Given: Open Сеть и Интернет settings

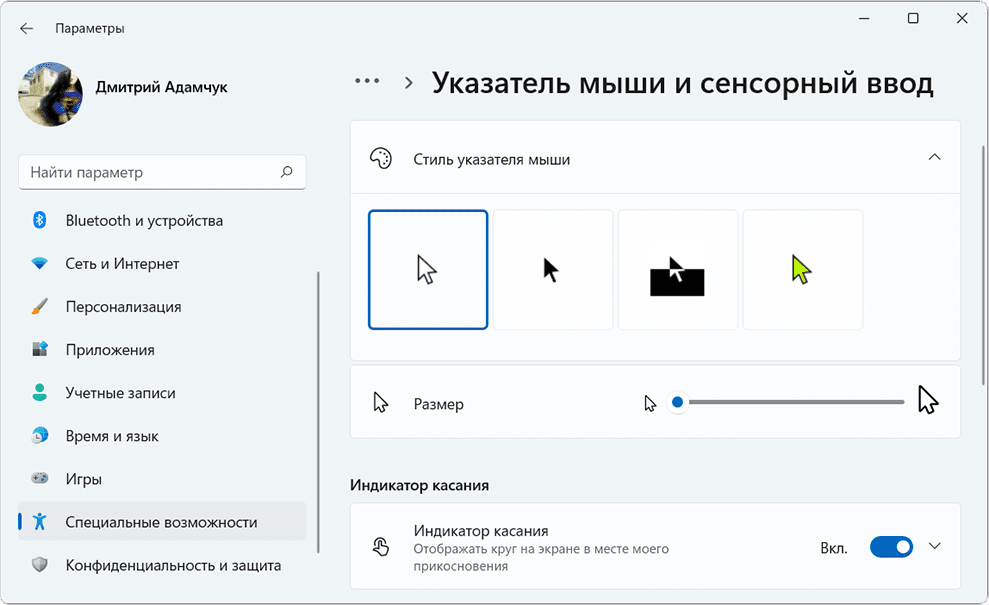Looking at the screenshot, I should coord(162,264).
